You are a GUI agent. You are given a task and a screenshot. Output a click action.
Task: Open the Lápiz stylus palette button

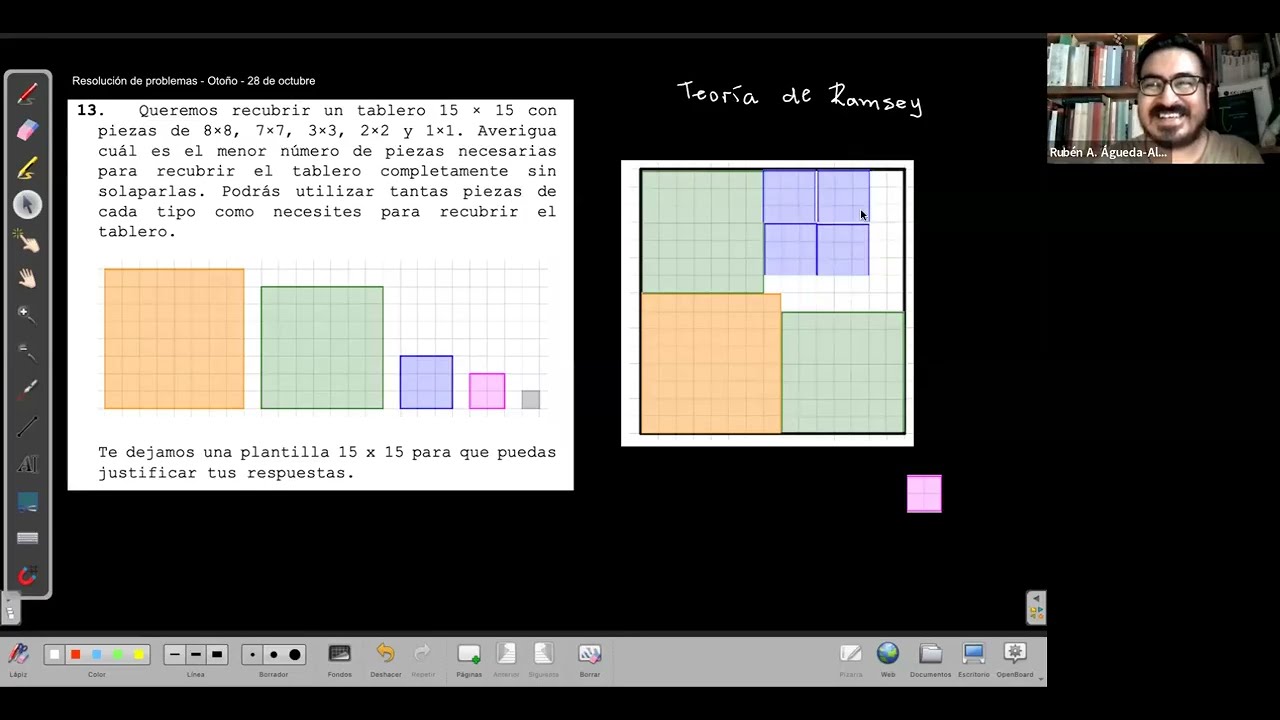point(18,659)
